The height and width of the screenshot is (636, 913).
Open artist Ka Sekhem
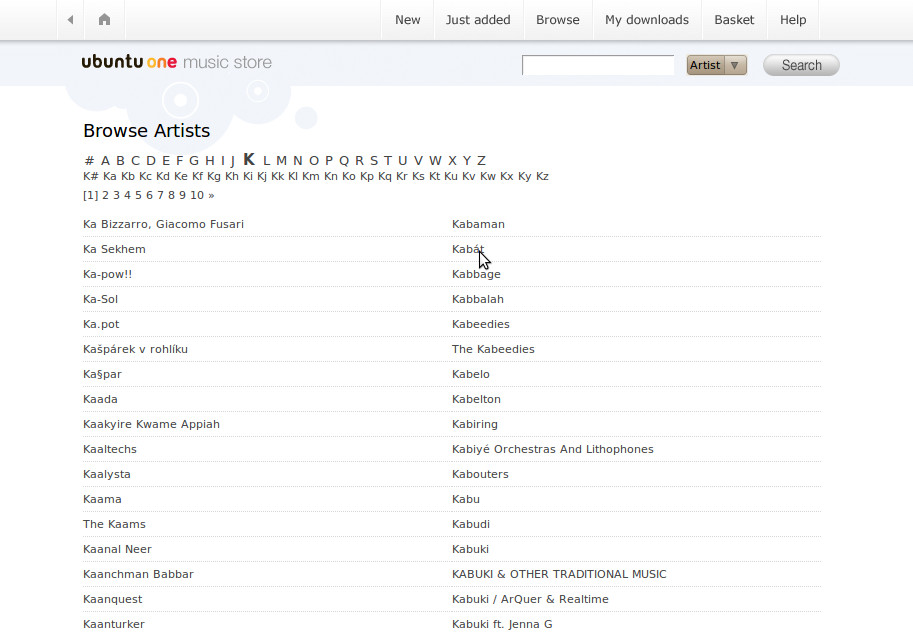pos(114,249)
